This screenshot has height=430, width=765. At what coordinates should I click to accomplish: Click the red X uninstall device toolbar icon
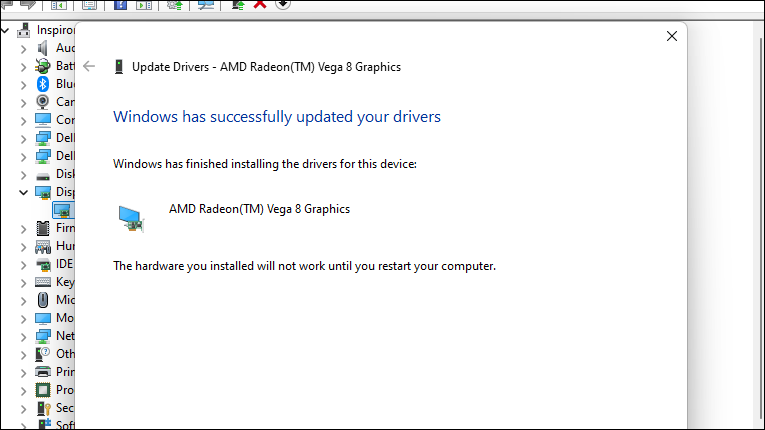click(x=260, y=4)
